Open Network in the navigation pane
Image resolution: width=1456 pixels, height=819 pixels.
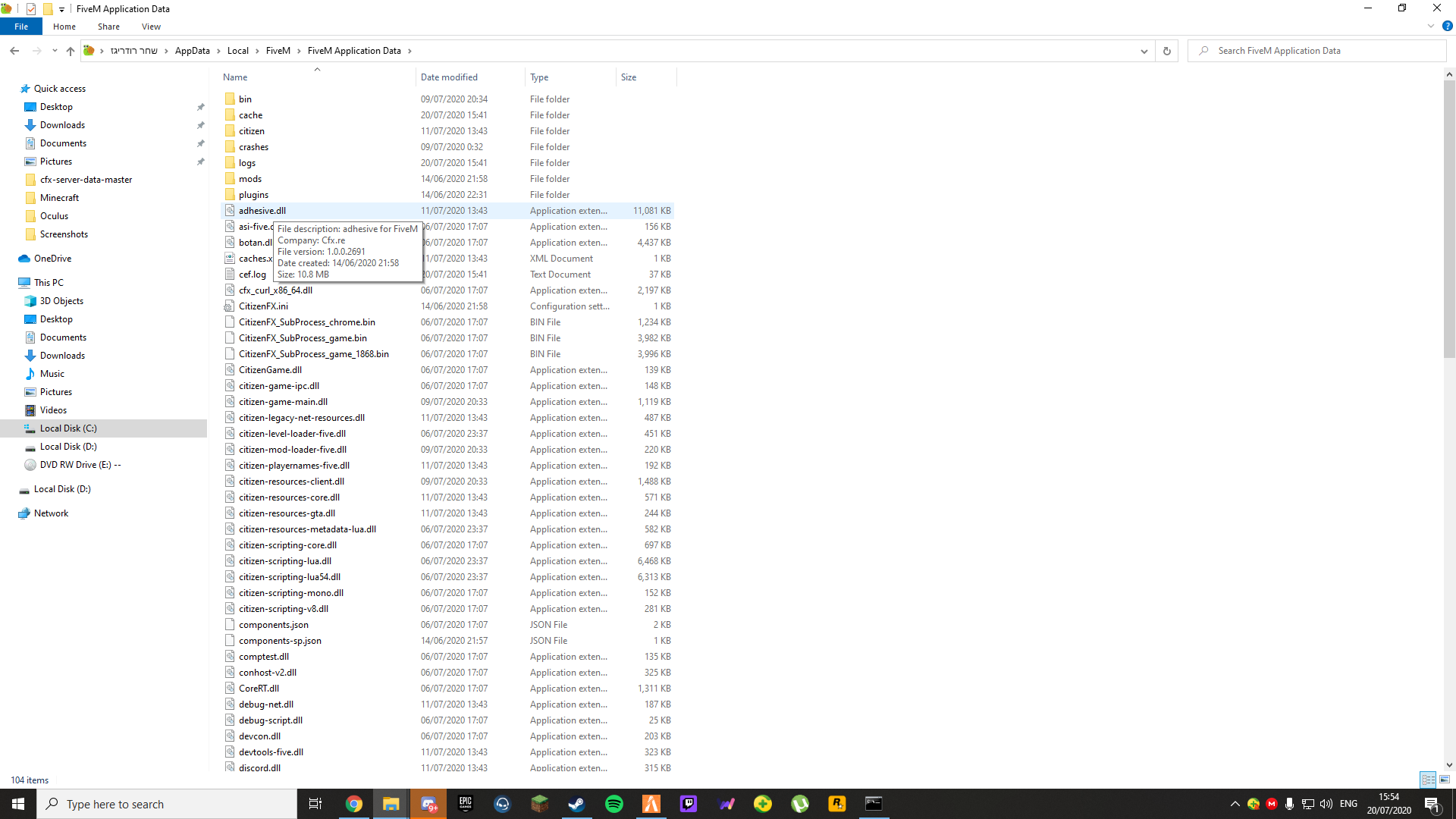click(51, 513)
